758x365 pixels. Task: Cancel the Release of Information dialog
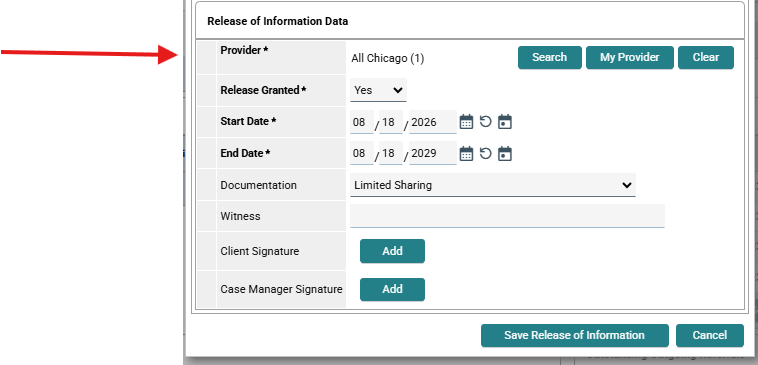tap(710, 336)
